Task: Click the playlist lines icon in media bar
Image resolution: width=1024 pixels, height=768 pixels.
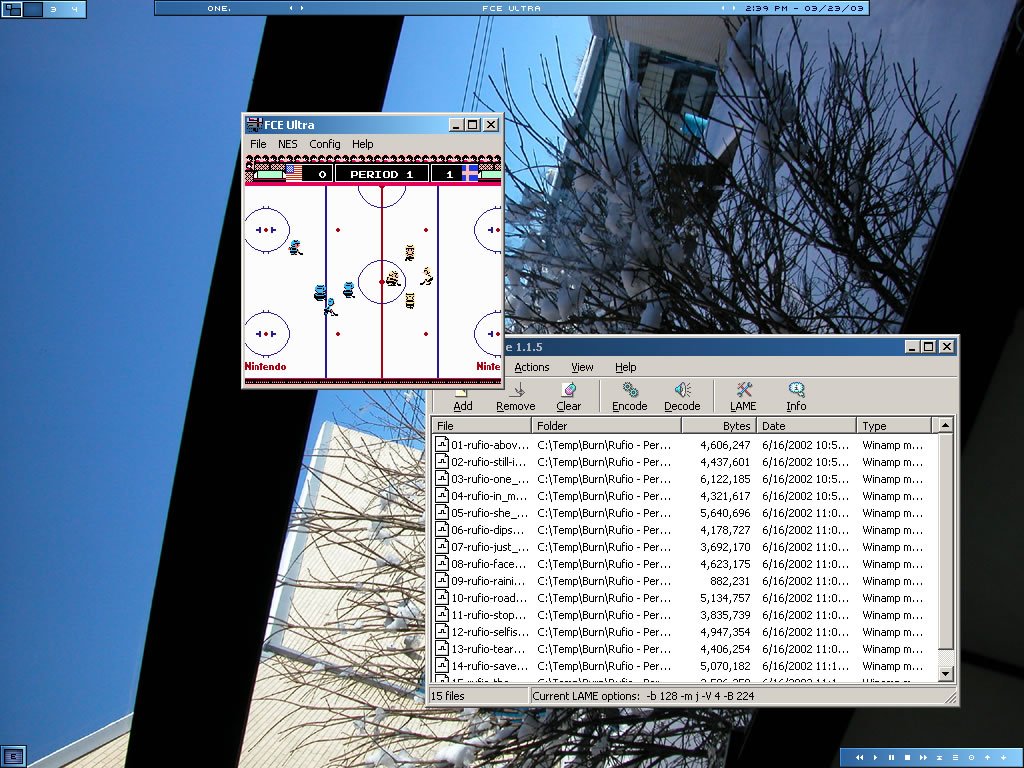Action: [955, 758]
